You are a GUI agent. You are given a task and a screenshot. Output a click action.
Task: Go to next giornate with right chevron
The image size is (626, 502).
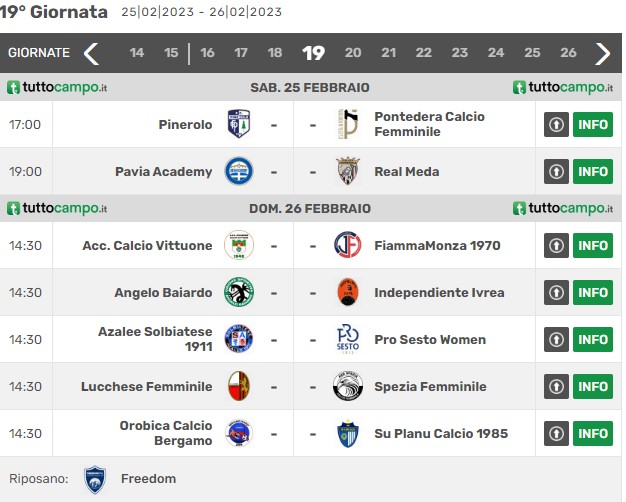pyautogui.click(x=602, y=54)
